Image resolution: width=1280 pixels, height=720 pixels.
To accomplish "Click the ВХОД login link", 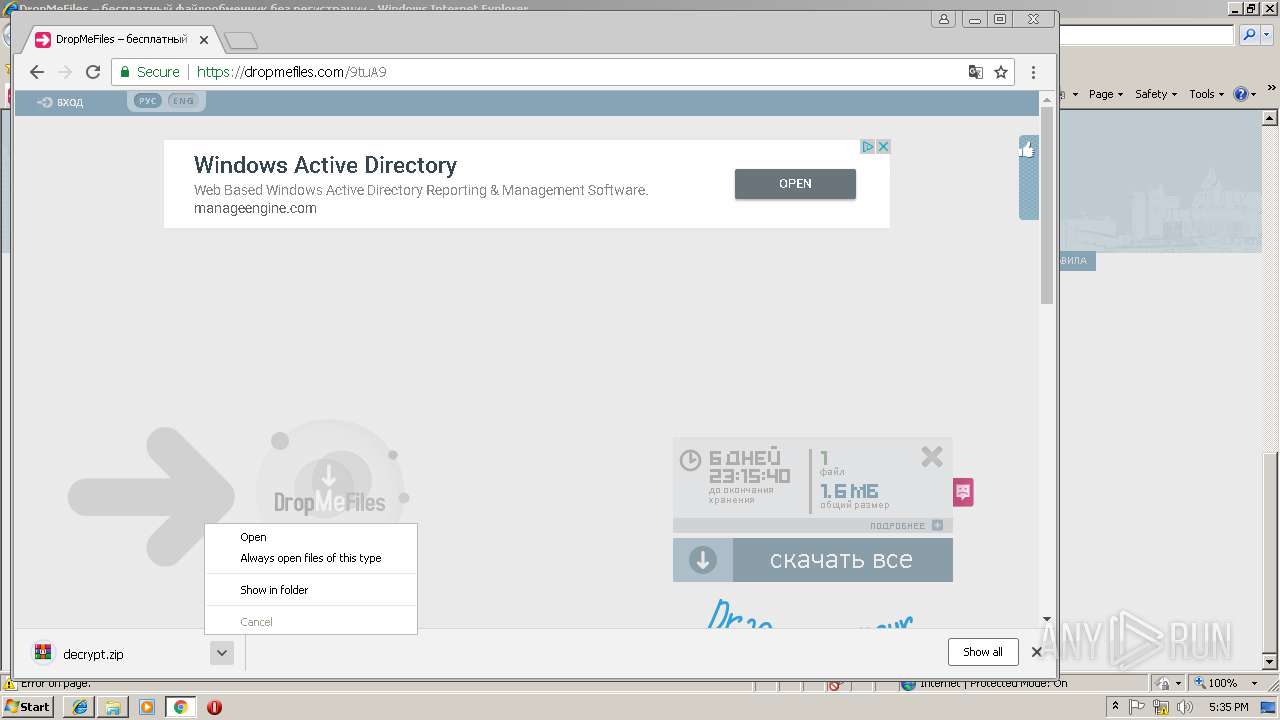I will pyautogui.click(x=60, y=102).
